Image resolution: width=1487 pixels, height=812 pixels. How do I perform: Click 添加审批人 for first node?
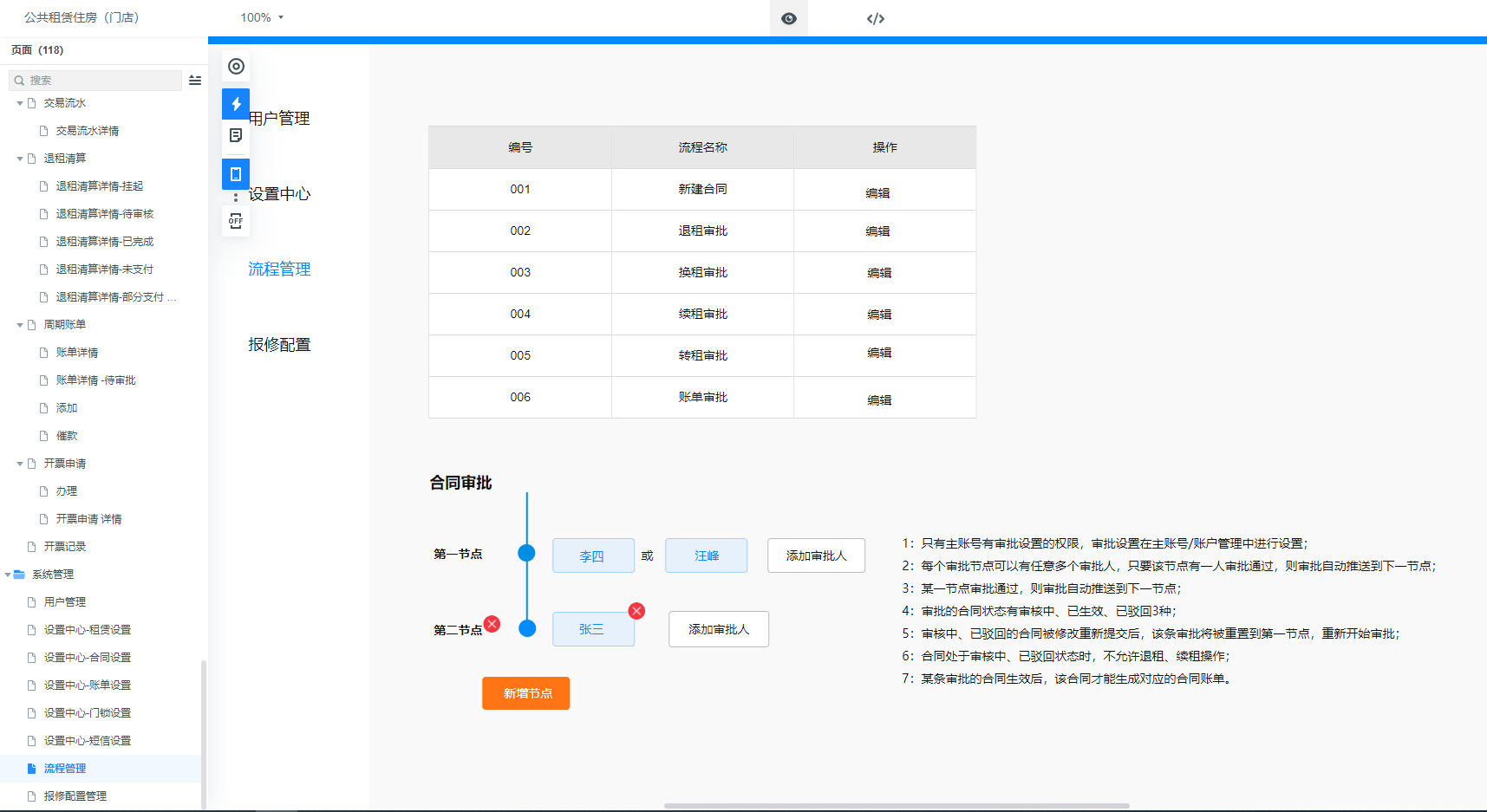coord(816,555)
